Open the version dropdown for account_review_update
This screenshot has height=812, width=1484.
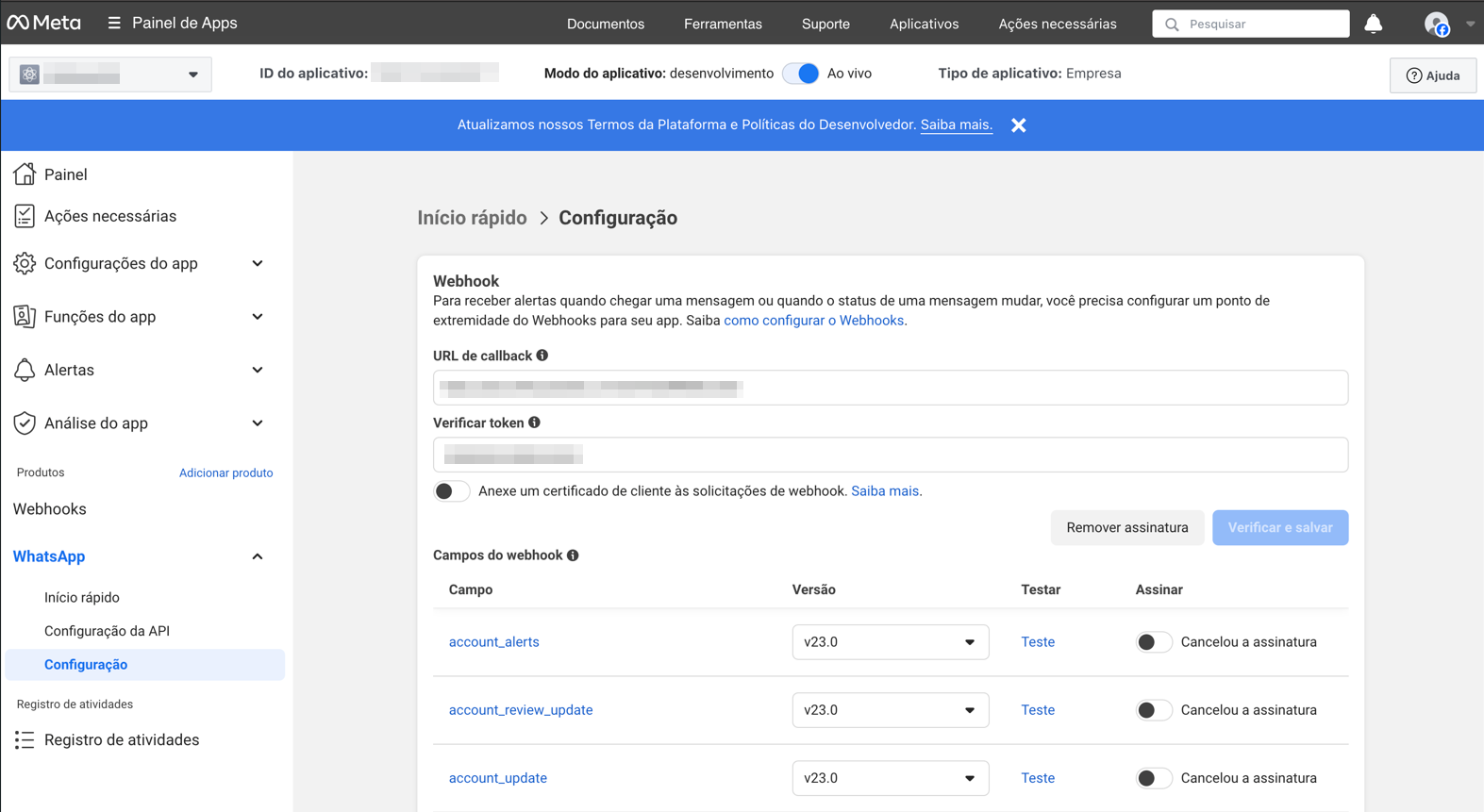point(890,710)
